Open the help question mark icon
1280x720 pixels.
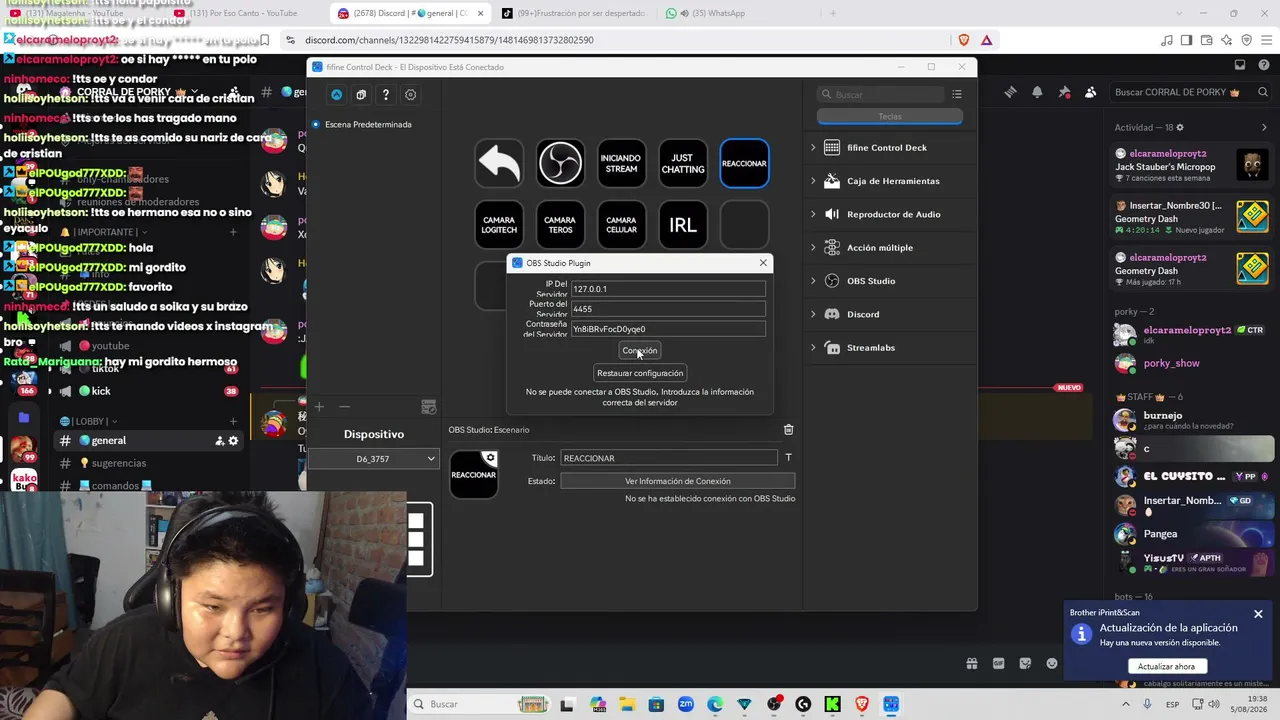coord(386,95)
